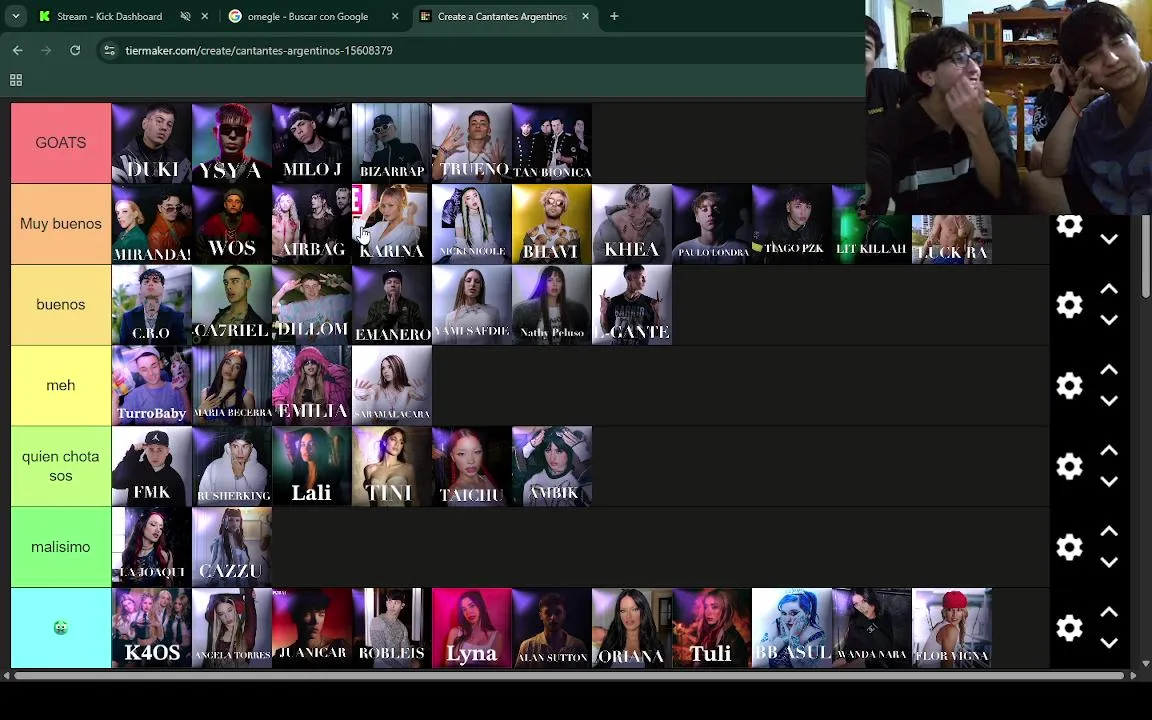Open settings gear for meh row

point(1069,385)
